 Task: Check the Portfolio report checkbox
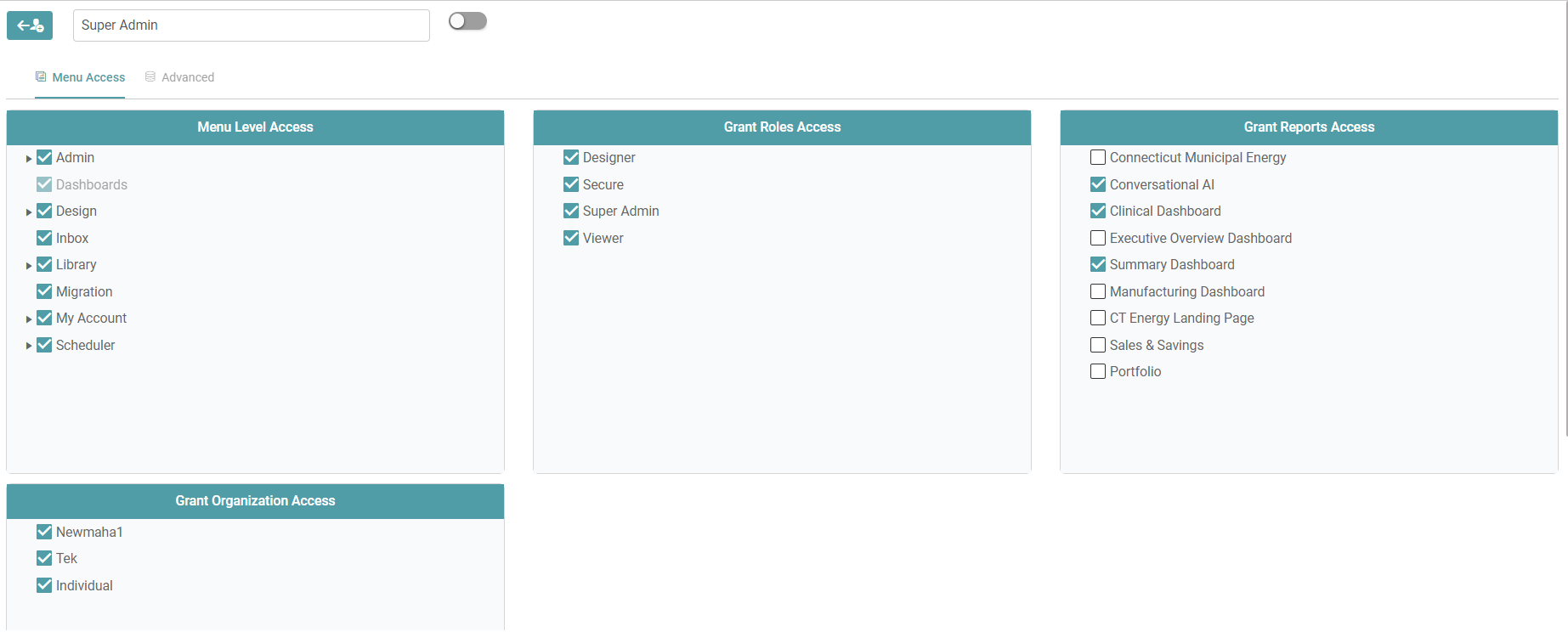(x=1098, y=371)
